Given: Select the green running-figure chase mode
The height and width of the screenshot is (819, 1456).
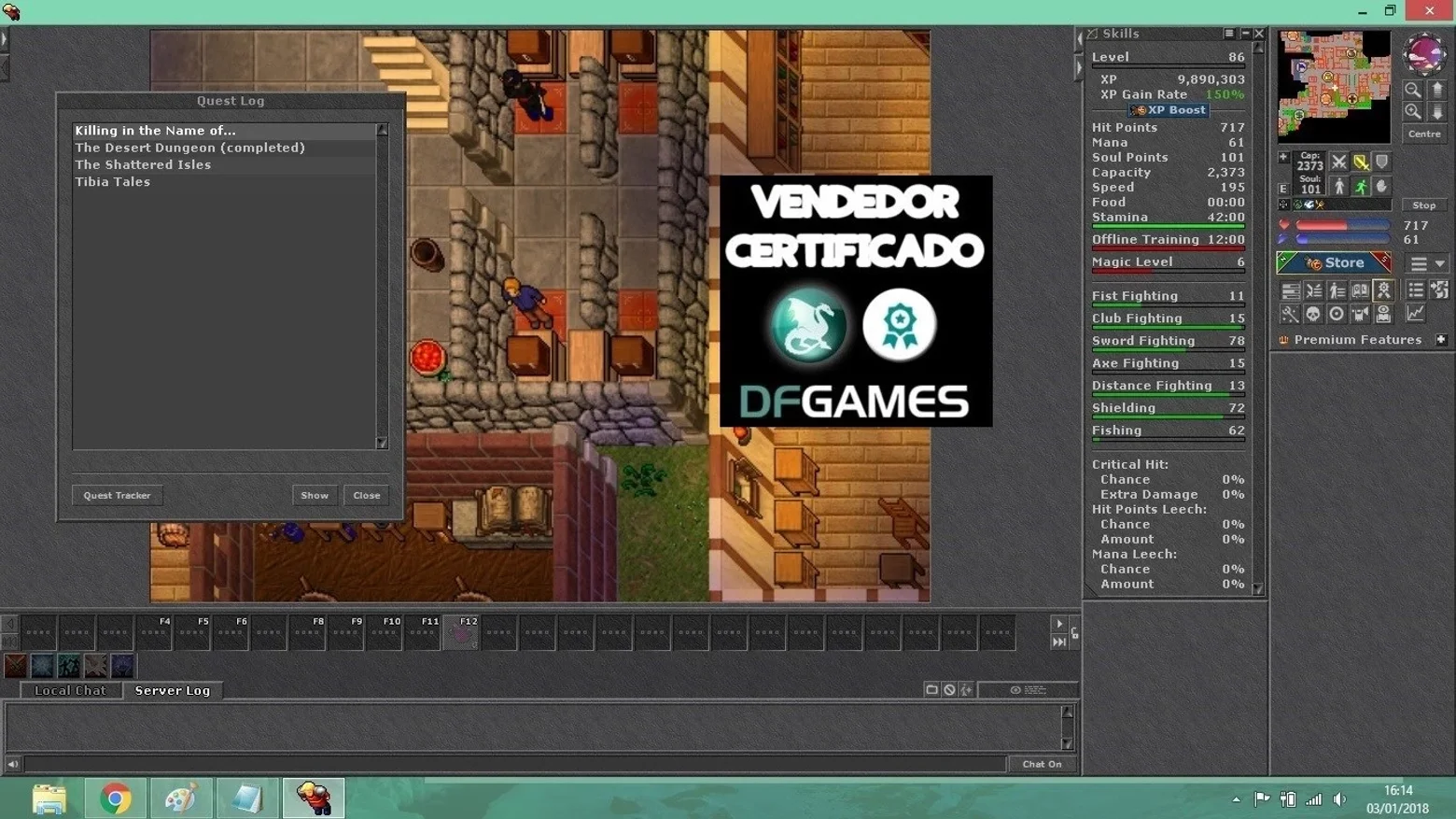Looking at the screenshot, I should click(1361, 187).
